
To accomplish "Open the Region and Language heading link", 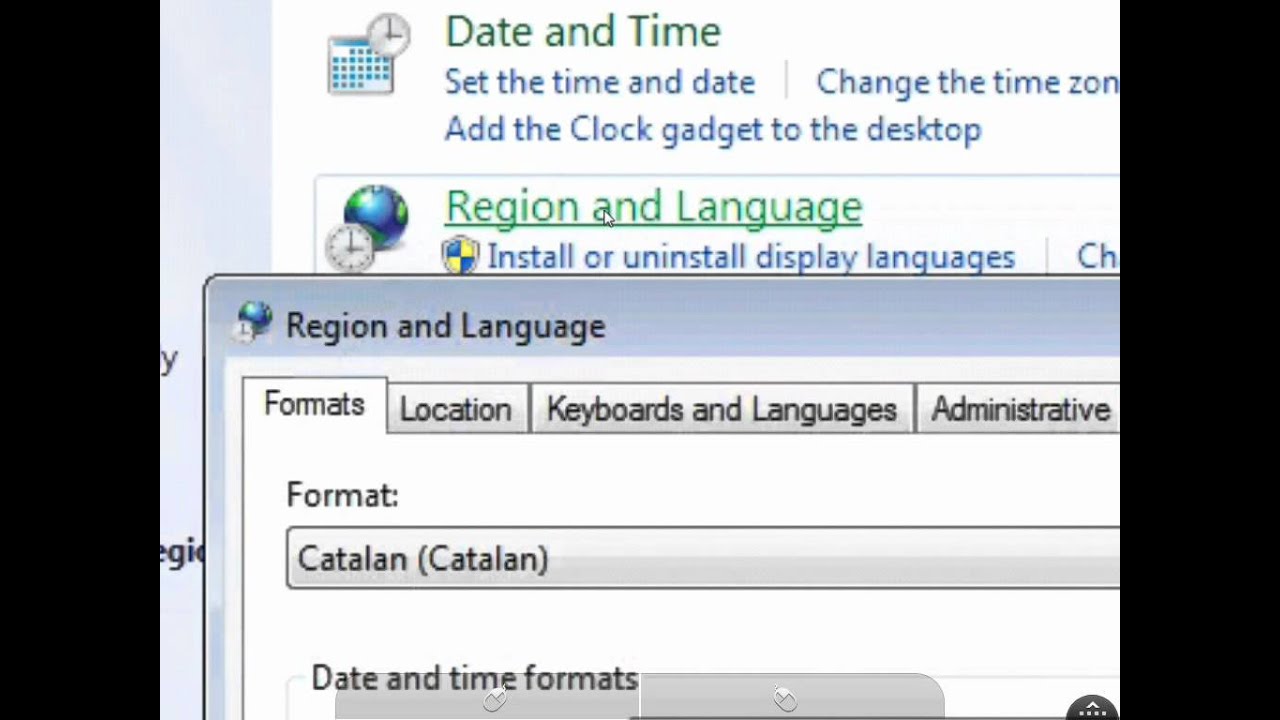I will 653,207.
